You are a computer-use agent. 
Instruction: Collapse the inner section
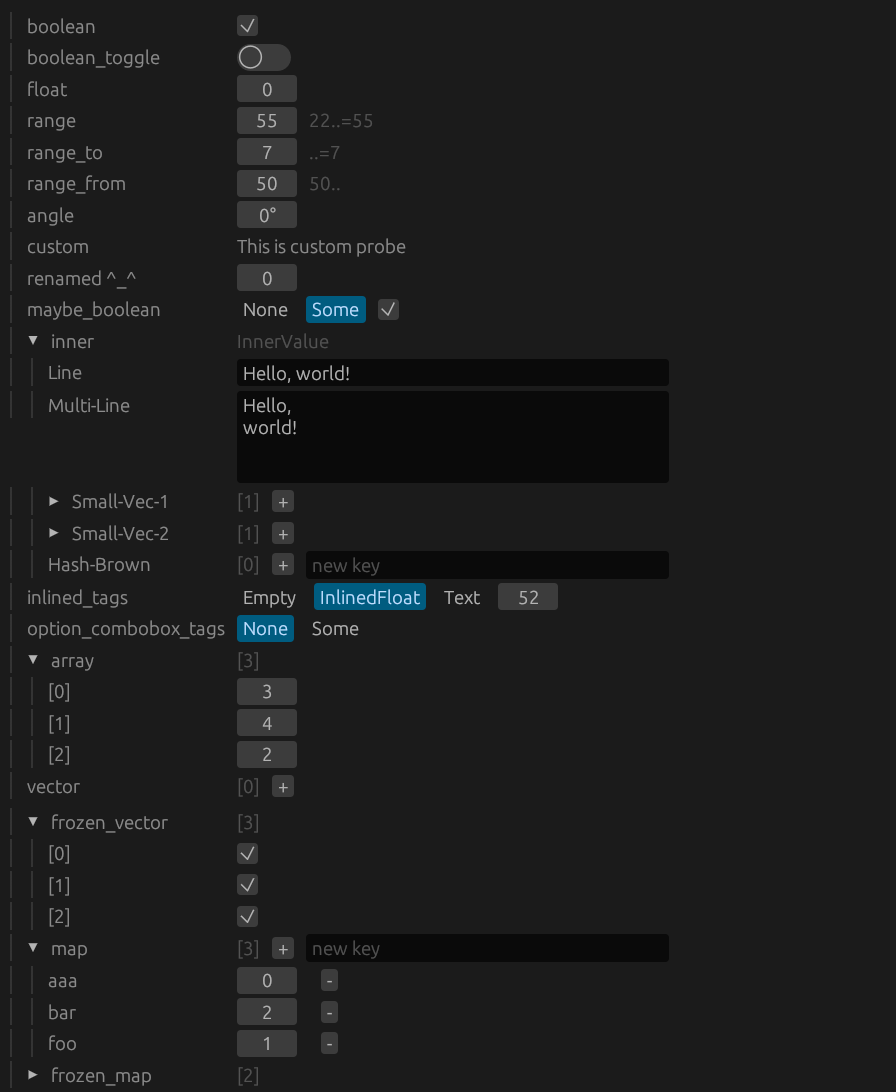click(x=34, y=342)
